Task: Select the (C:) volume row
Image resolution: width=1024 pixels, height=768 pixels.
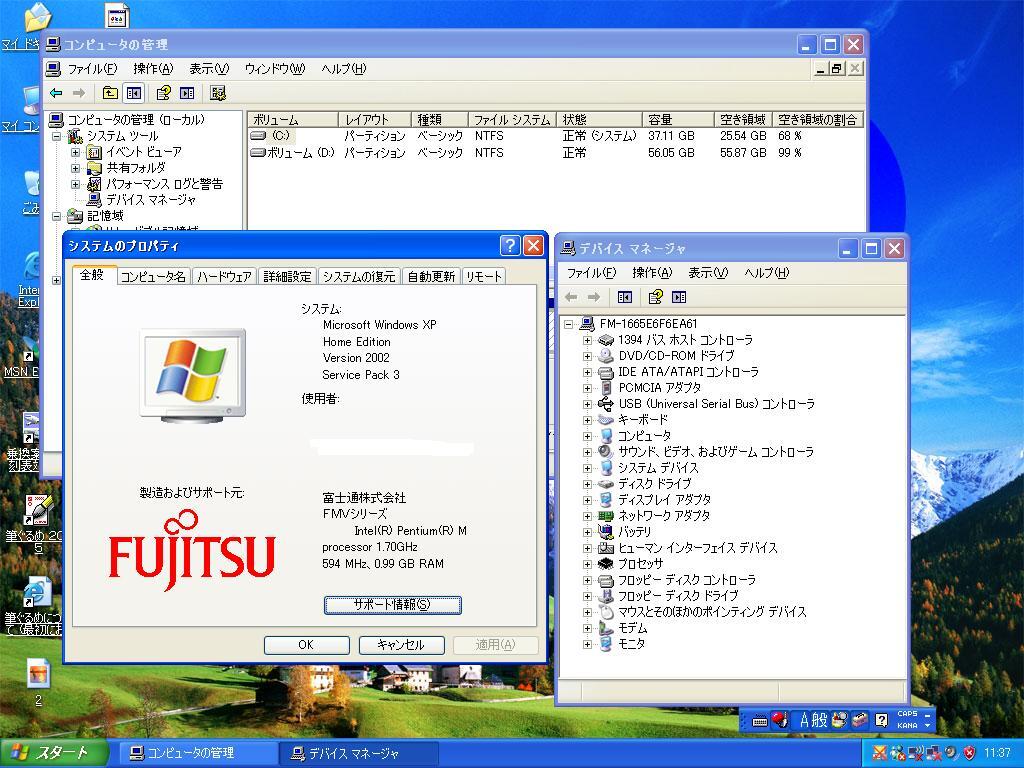Action: point(556,136)
